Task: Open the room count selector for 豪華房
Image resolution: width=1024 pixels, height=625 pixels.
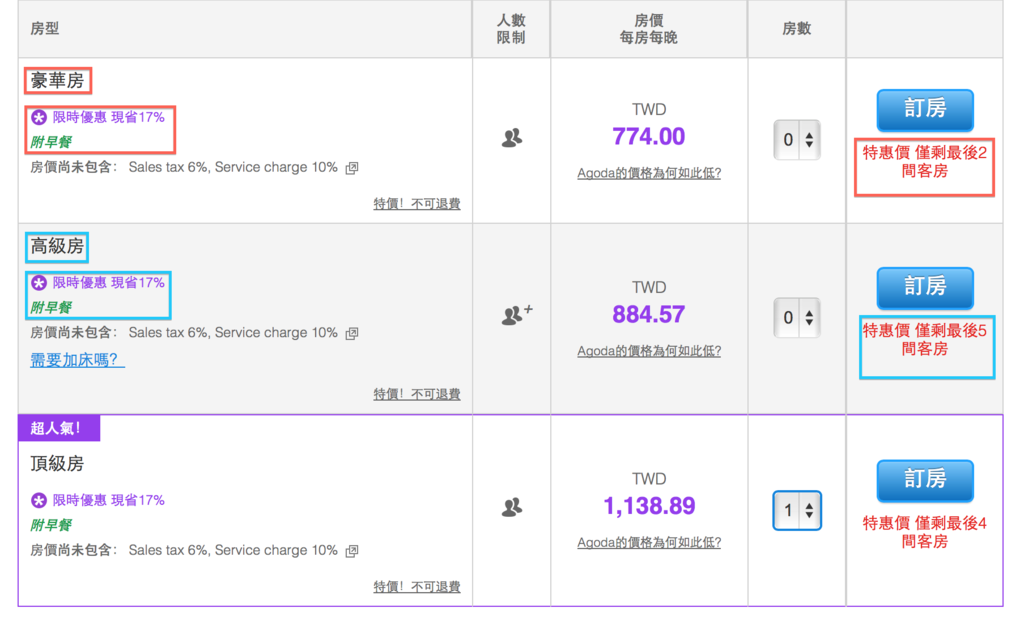Action: click(x=797, y=140)
